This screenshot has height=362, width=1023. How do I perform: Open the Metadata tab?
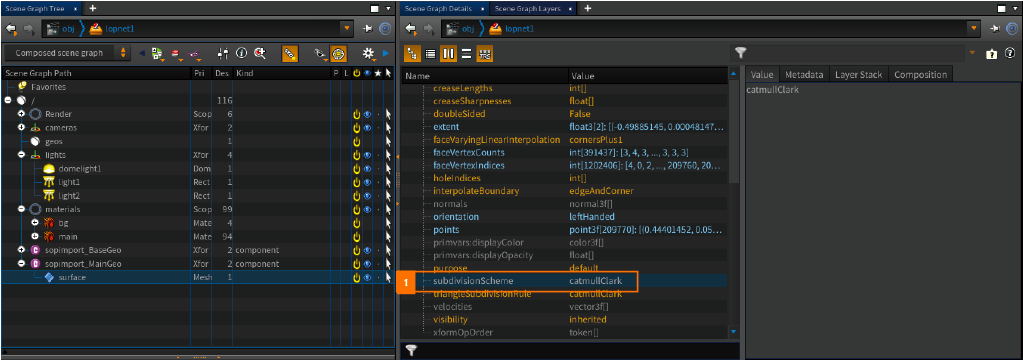[x=805, y=74]
